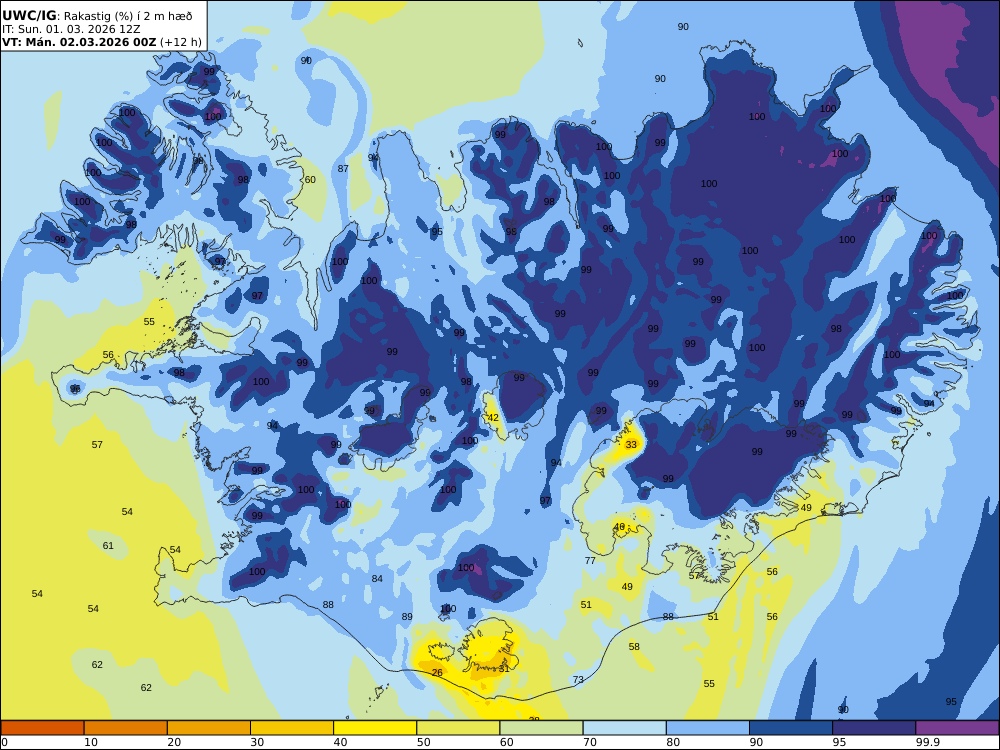
Task: Click the humidity value '87' on the map
Action: tap(343, 168)
